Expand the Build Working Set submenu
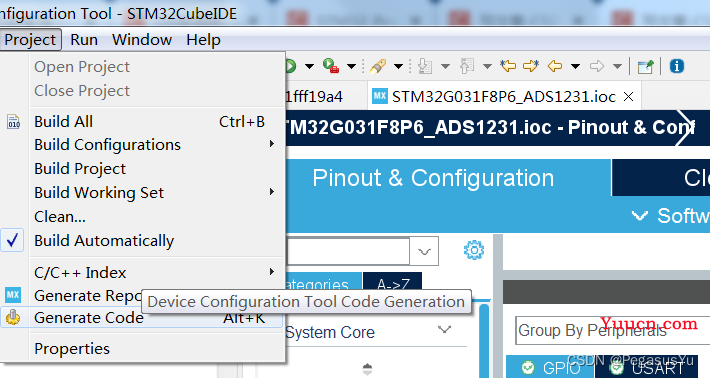 point(143,192)
